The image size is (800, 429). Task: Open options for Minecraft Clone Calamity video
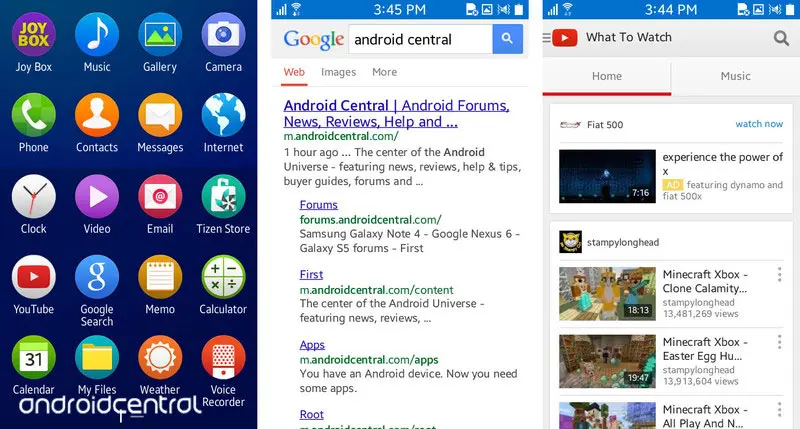pos(780,274)
